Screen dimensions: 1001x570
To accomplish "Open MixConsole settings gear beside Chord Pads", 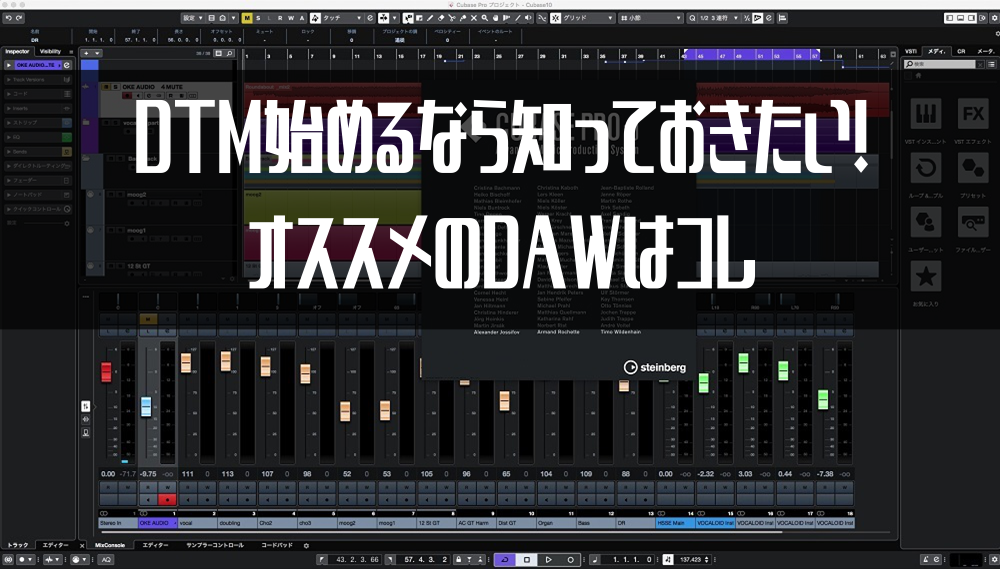I will click(x=306, y=546).
